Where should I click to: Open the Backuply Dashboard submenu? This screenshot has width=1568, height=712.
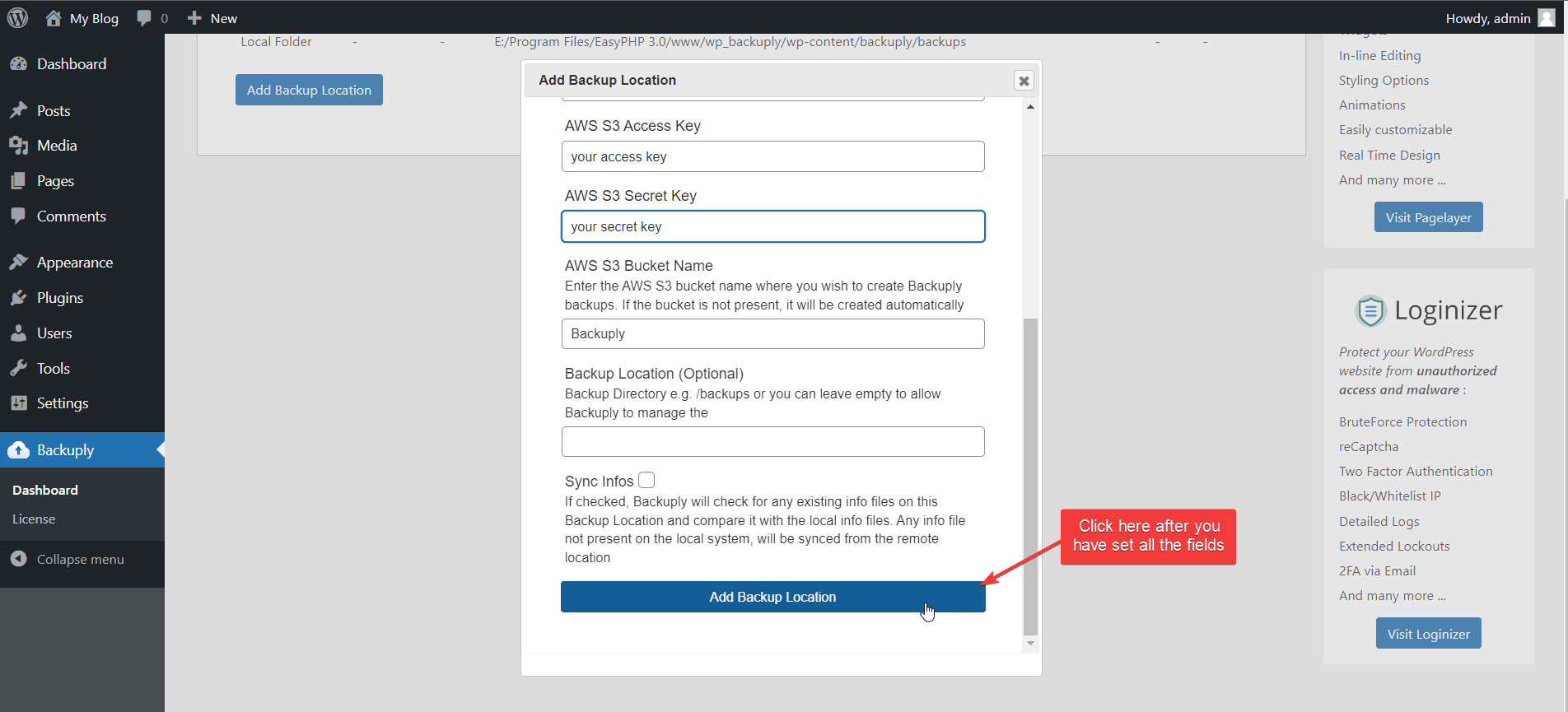(x=45, y=490)
